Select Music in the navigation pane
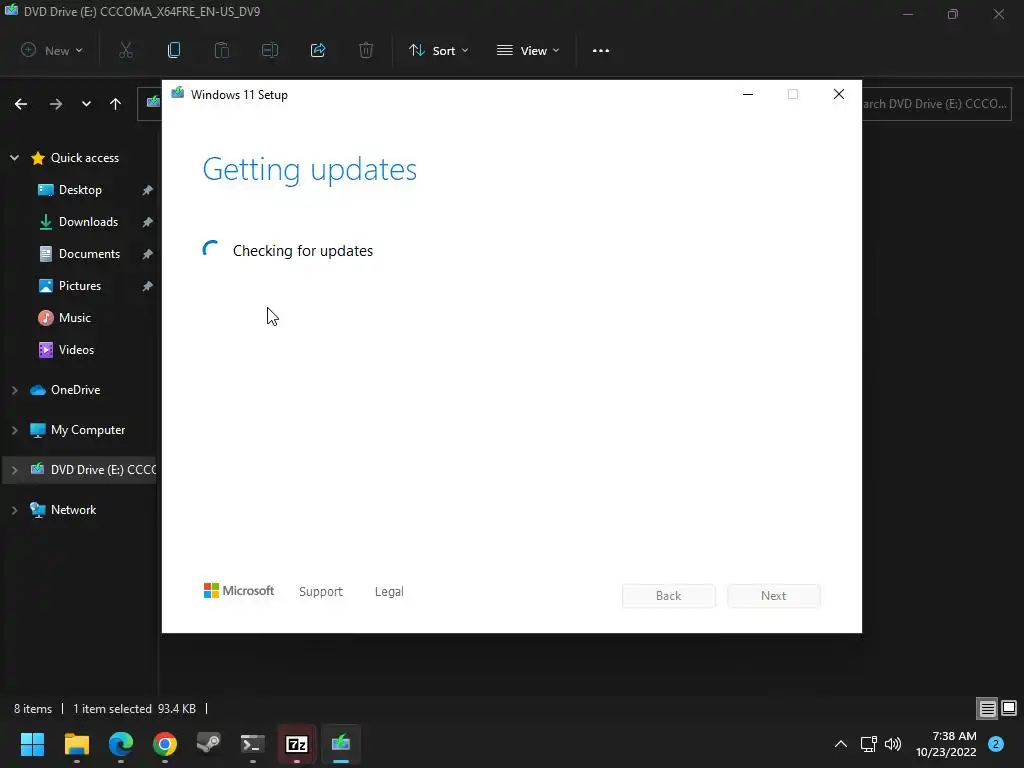This screenshot has width=1024, height=768. (74, 317)
